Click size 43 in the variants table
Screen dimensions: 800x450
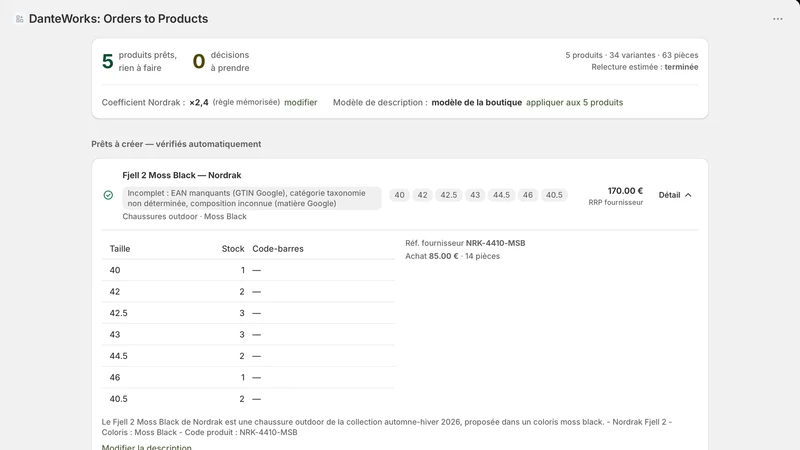(x=115, y=334)
